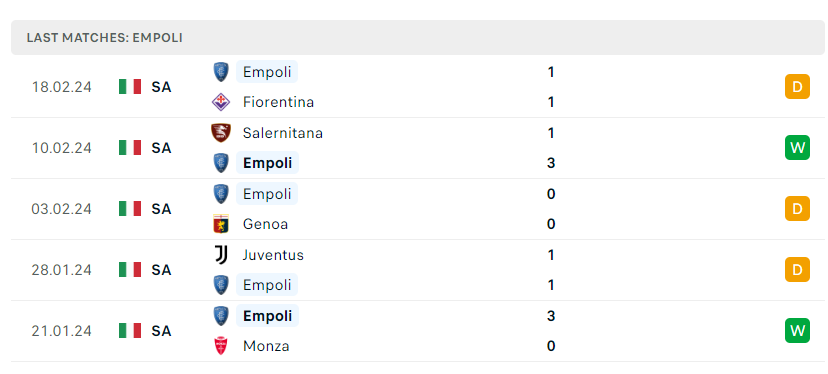Open the Juventus team link
Image resolution: width=828 pixels, height=374 pixels.
(273, 255)
